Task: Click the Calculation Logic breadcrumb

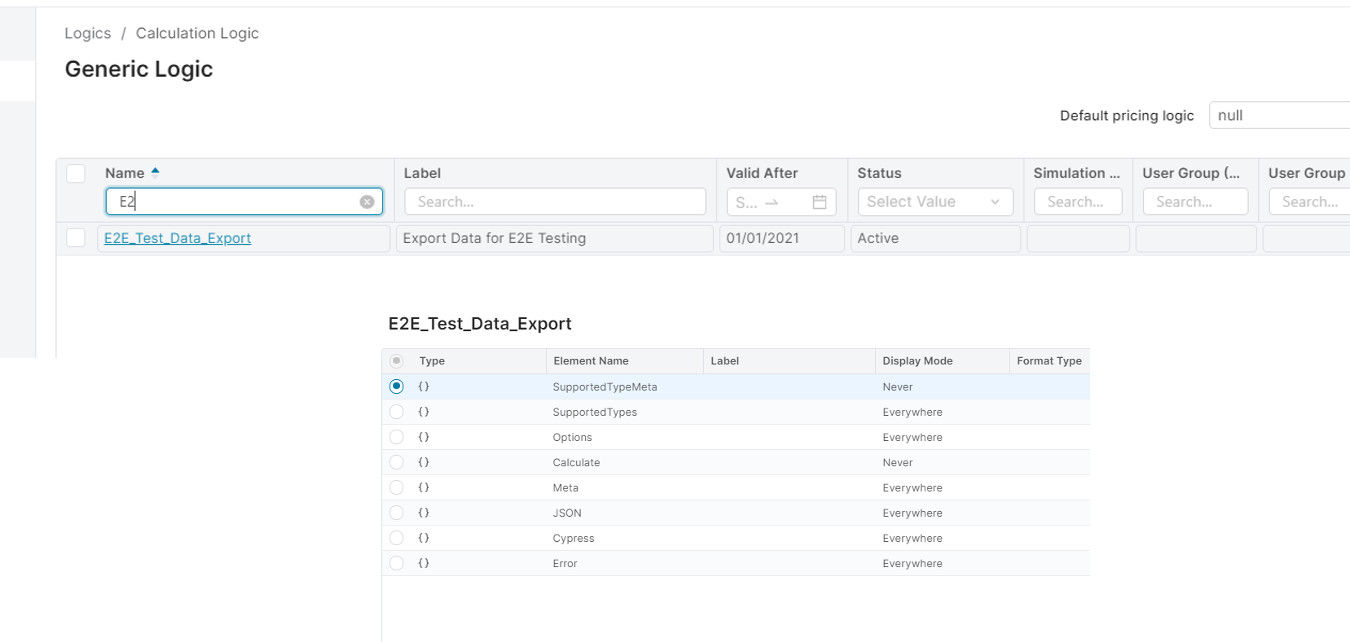Action: coord(197,33)
